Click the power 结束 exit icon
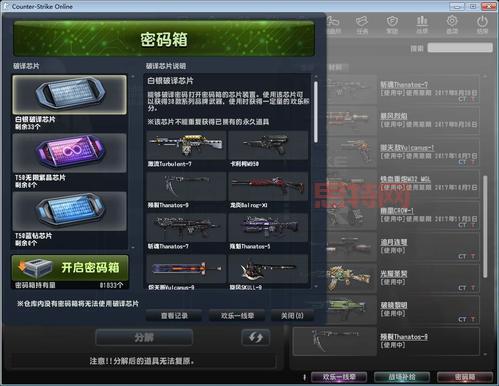Viewport: 499px width, 386px height. tap(482, 25)
